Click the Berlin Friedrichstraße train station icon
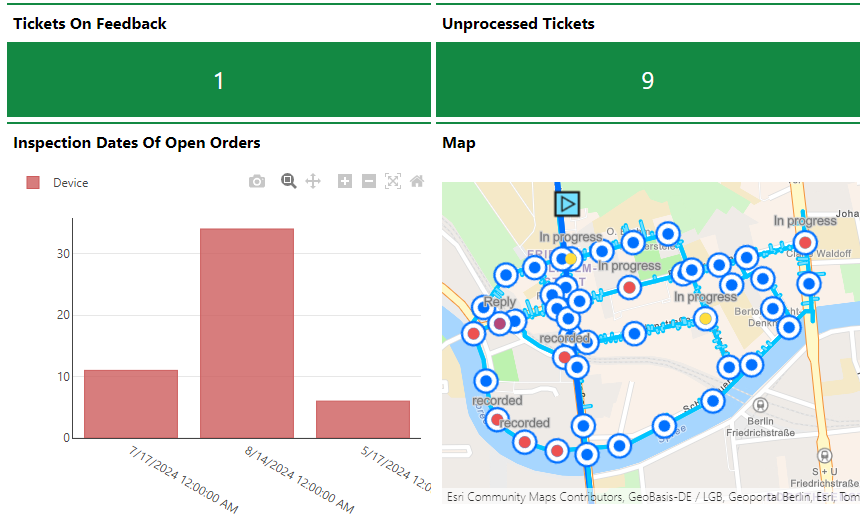The width and height of the screenshot is (860, 522). tap(762, 405)
